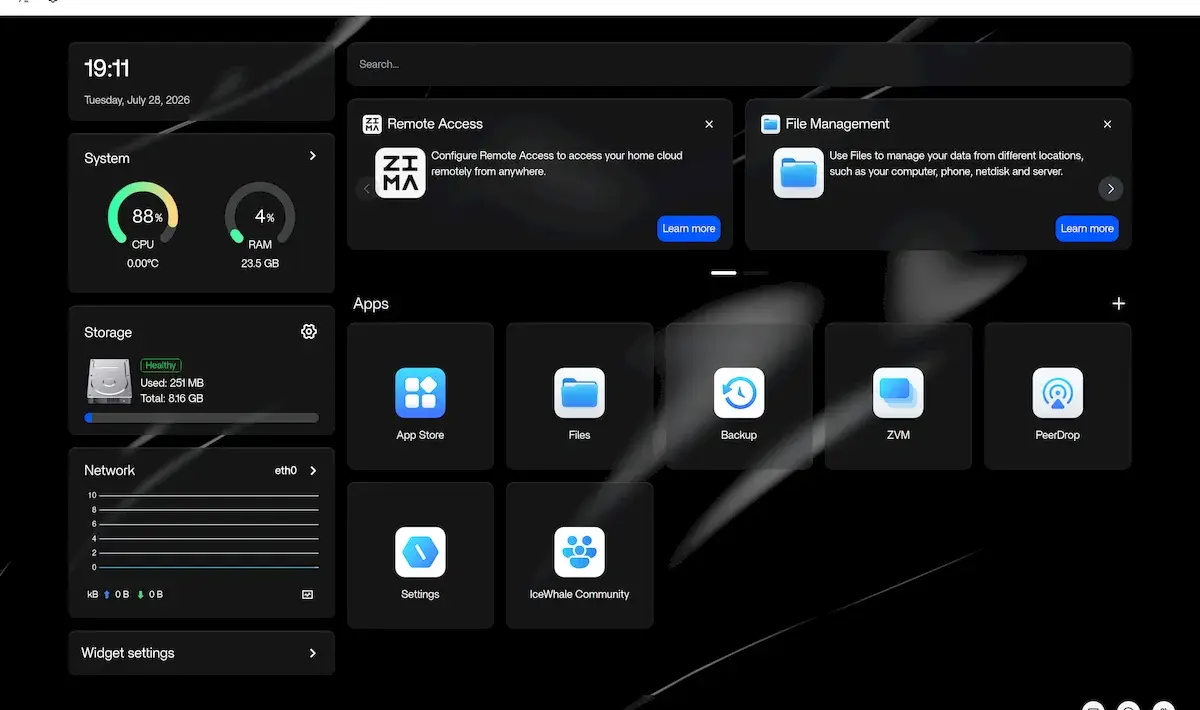Add a new app with plus icon

[1119, 304]
